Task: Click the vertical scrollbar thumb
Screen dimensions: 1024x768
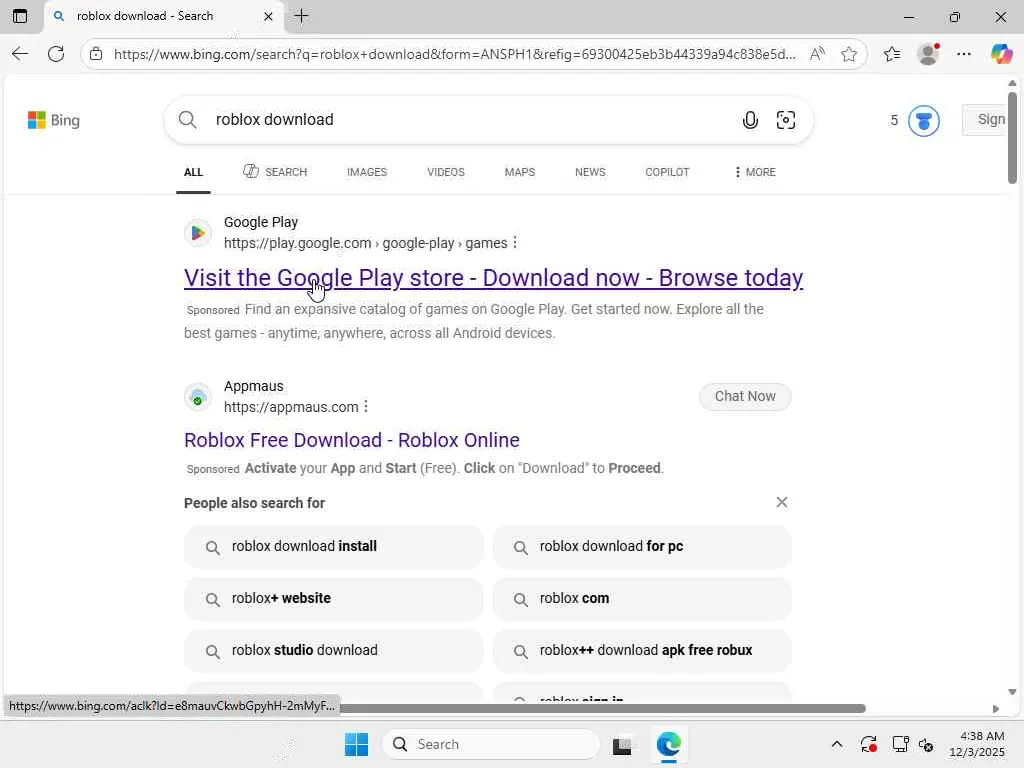Action: pyautogui.click(x=1012, y=138)
